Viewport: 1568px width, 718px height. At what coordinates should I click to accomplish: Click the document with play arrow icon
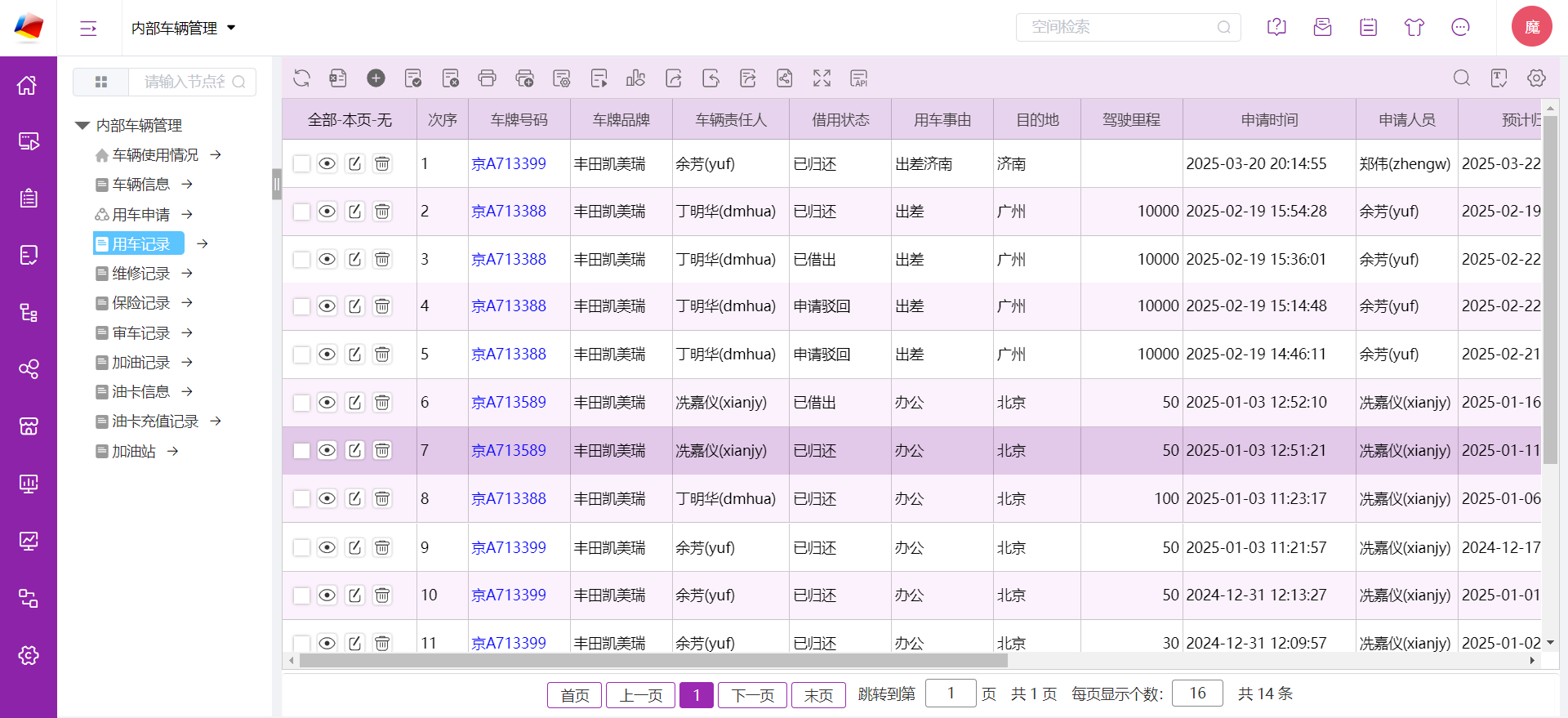[599, 78]
